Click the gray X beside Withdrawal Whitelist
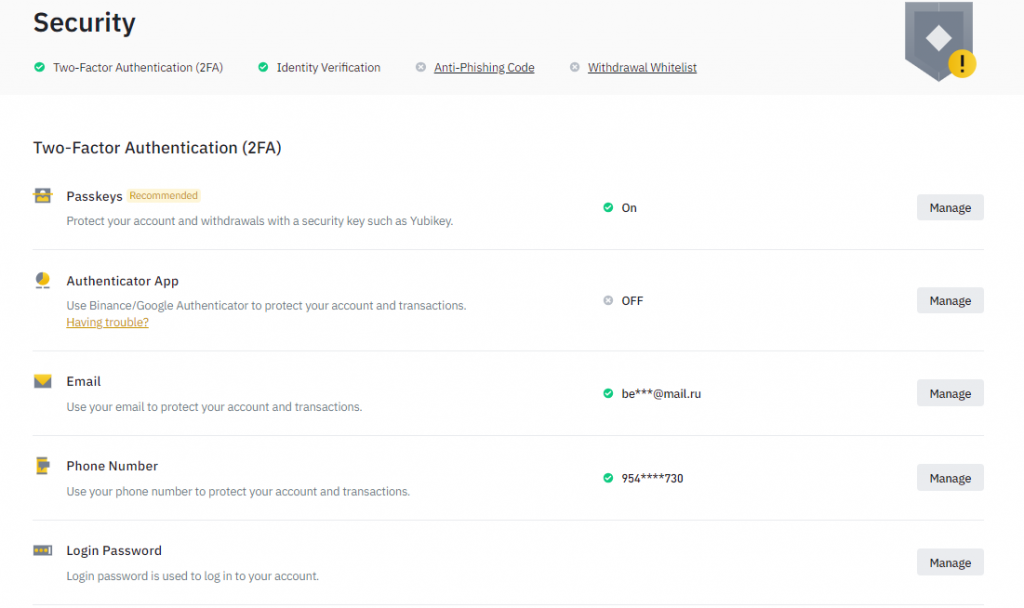The image size is (1024, 608). [574, 68]
